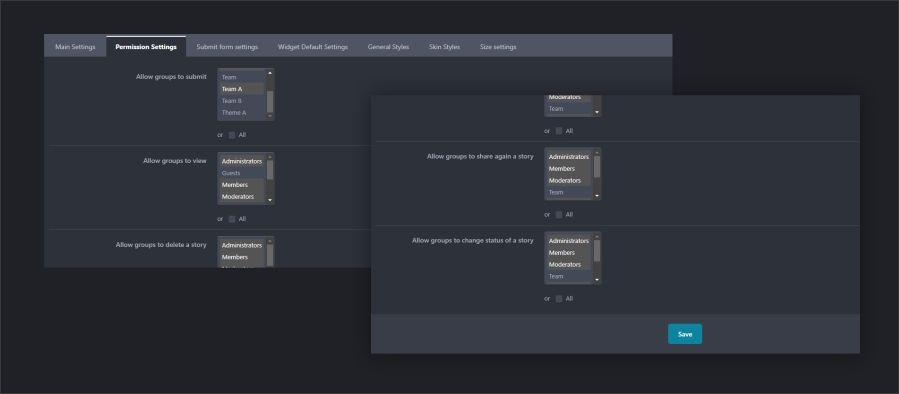
Task: Select 'Team A' in the submit groups list
Action: (242, 89)
